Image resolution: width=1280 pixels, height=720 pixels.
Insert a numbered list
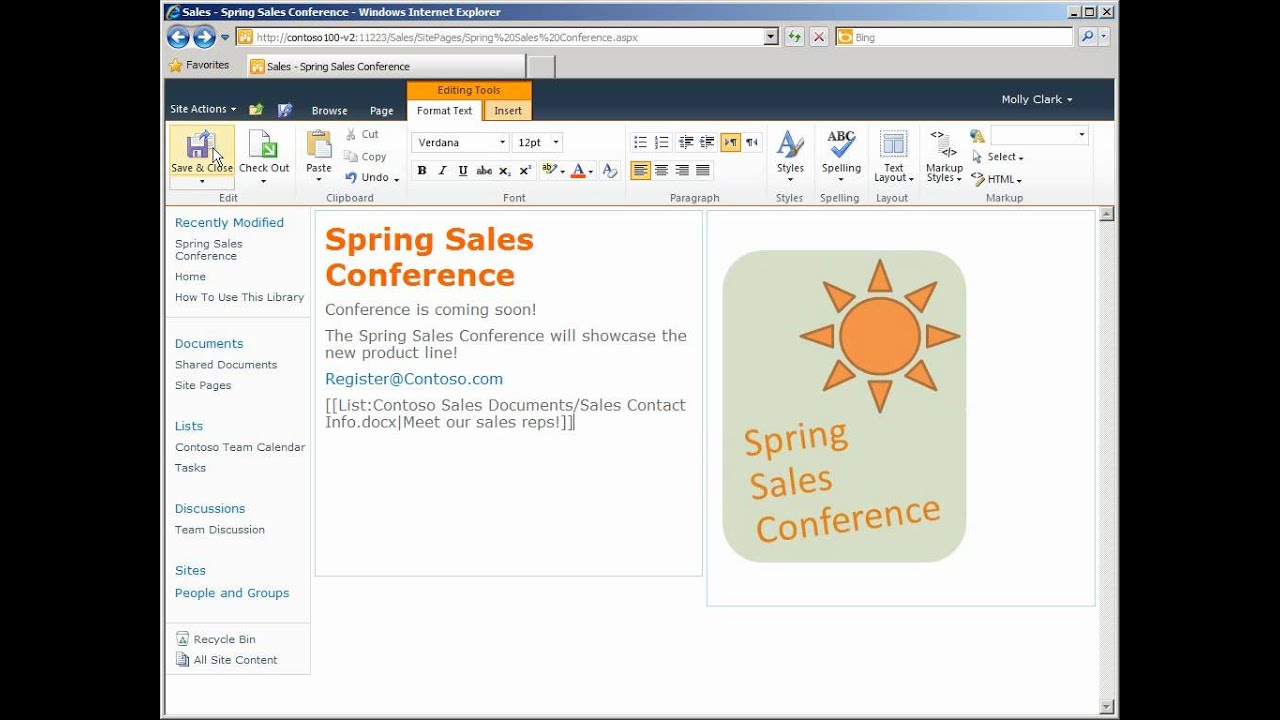coord(661,142)
